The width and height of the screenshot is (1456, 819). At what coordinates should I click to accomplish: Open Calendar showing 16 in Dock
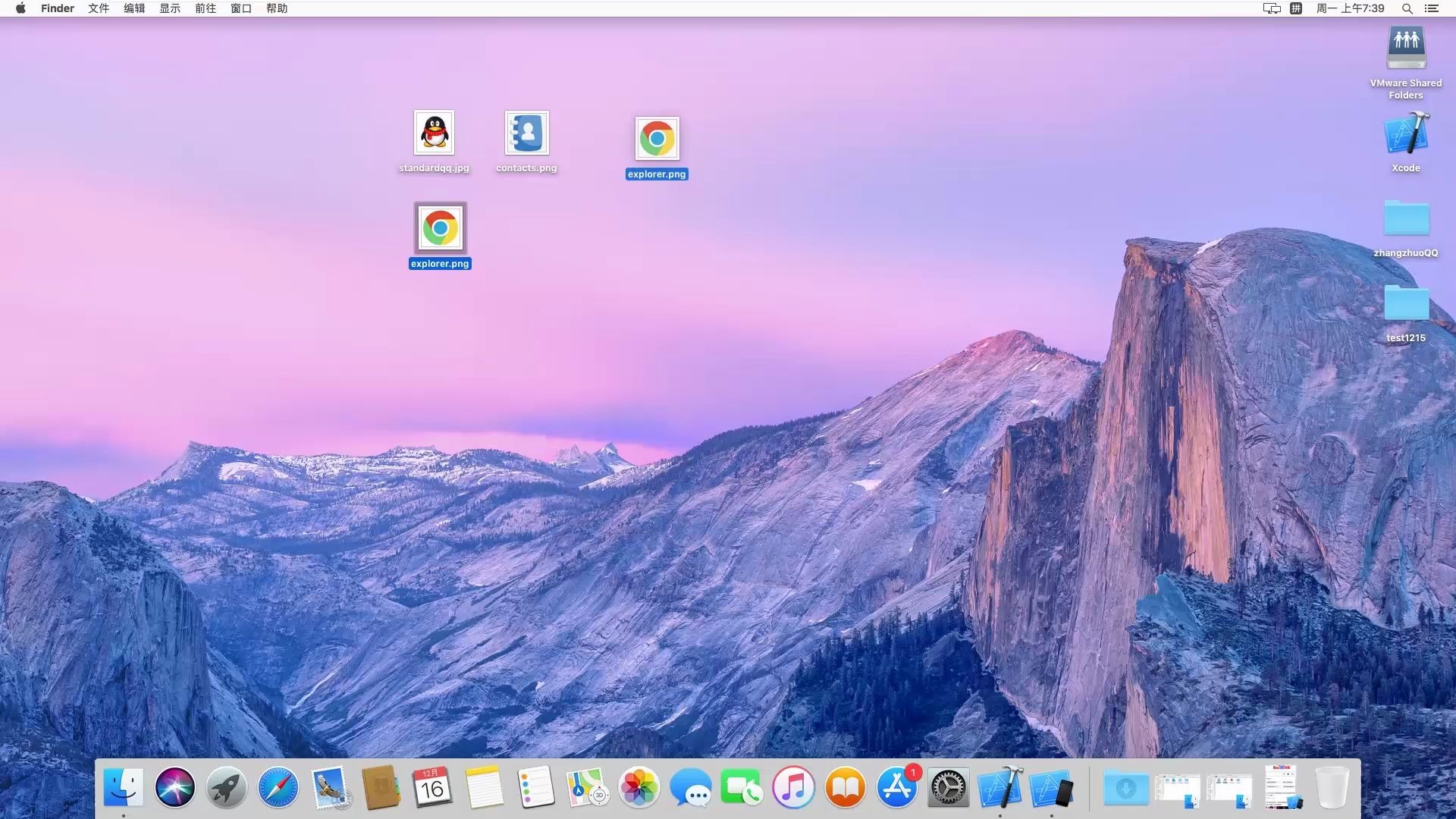[x=432, y=788]
